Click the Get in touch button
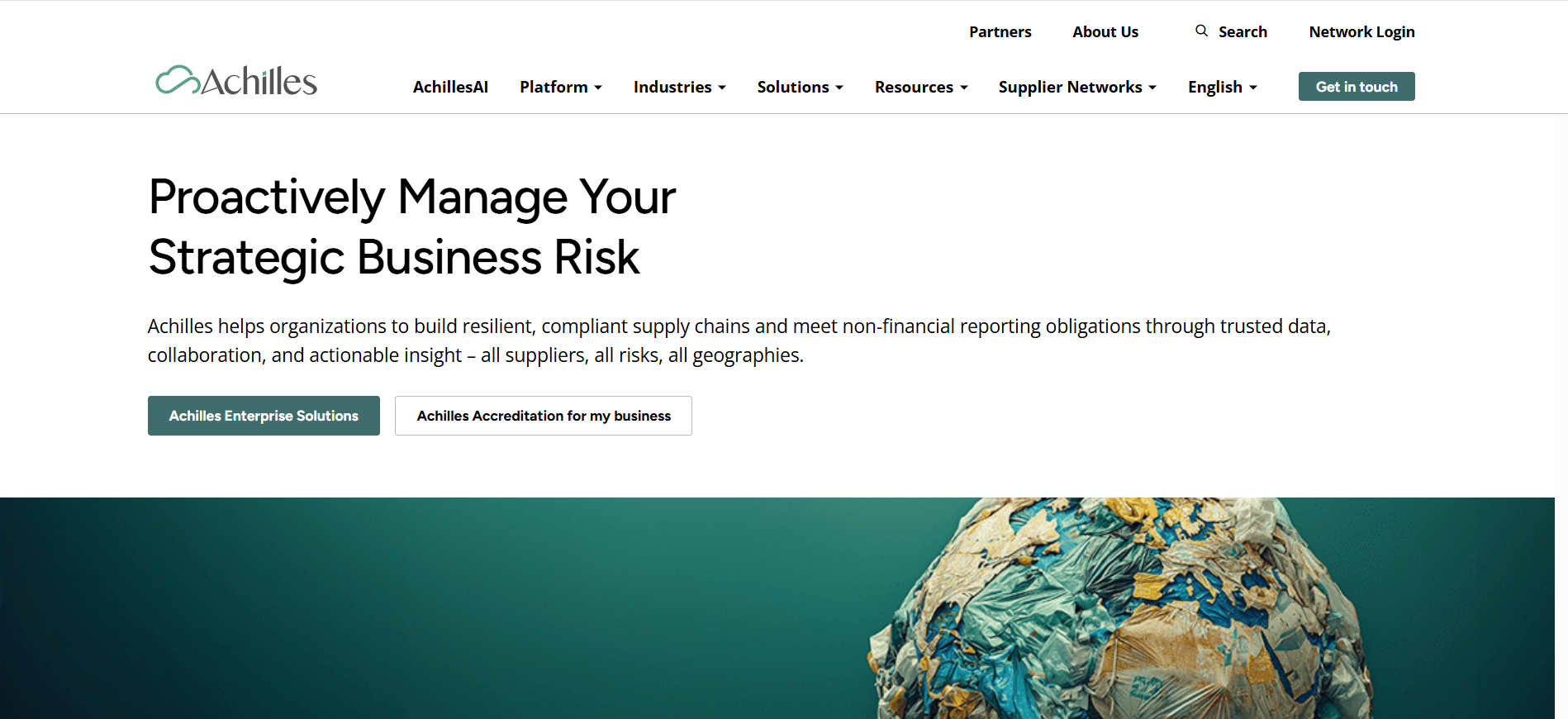 1357,87
